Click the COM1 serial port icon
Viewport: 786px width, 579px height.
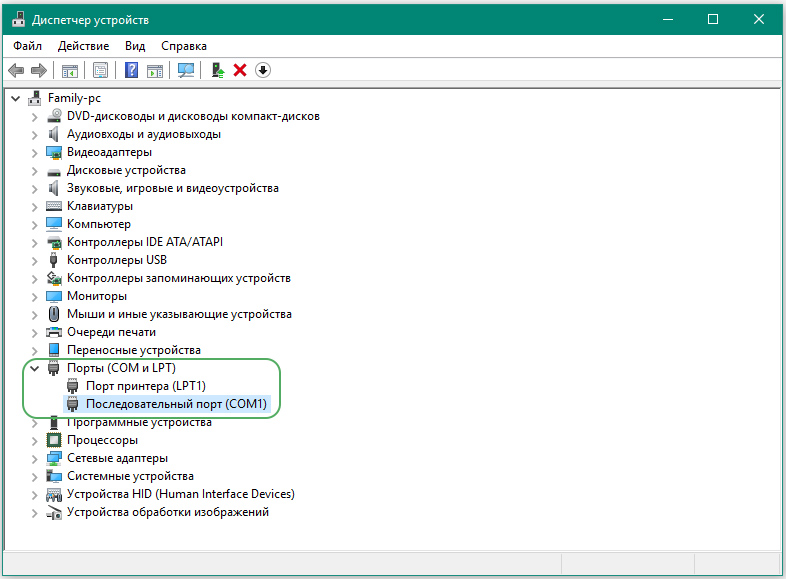point(73,404)
